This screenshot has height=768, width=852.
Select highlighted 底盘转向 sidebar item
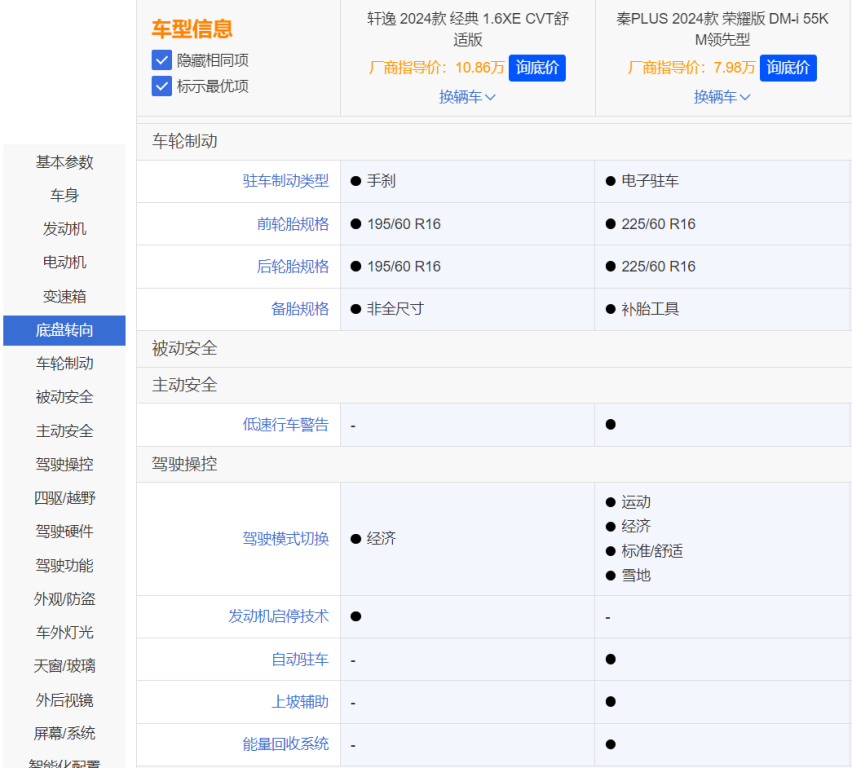click(64, 330)
